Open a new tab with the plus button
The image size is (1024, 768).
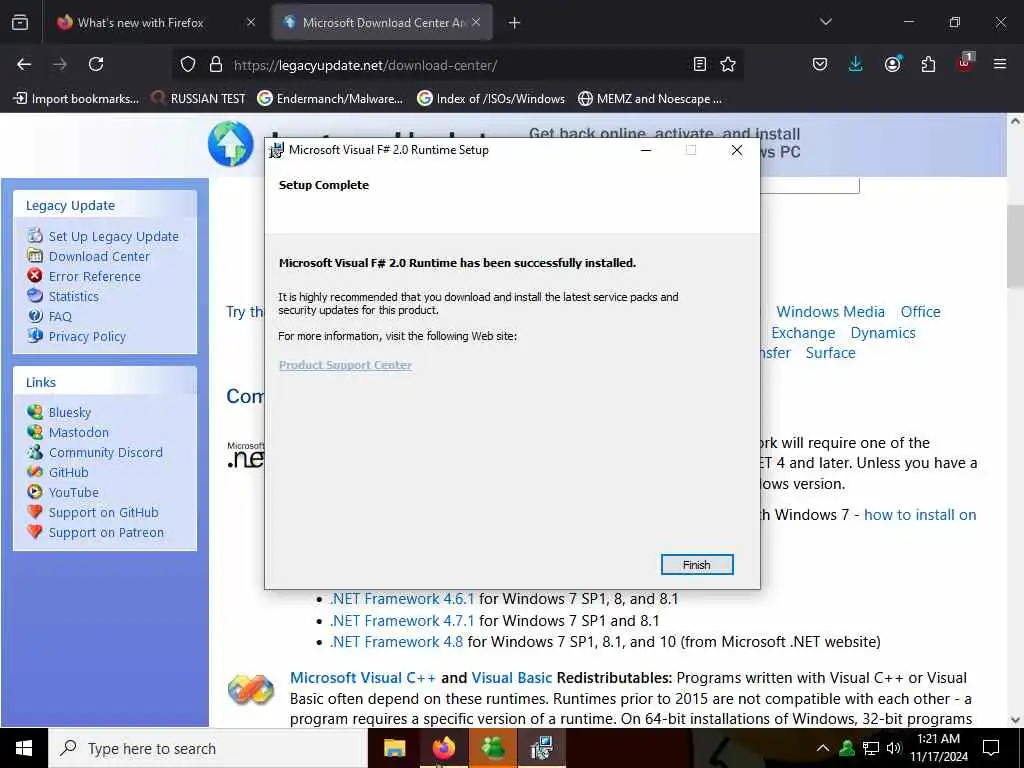514,23
